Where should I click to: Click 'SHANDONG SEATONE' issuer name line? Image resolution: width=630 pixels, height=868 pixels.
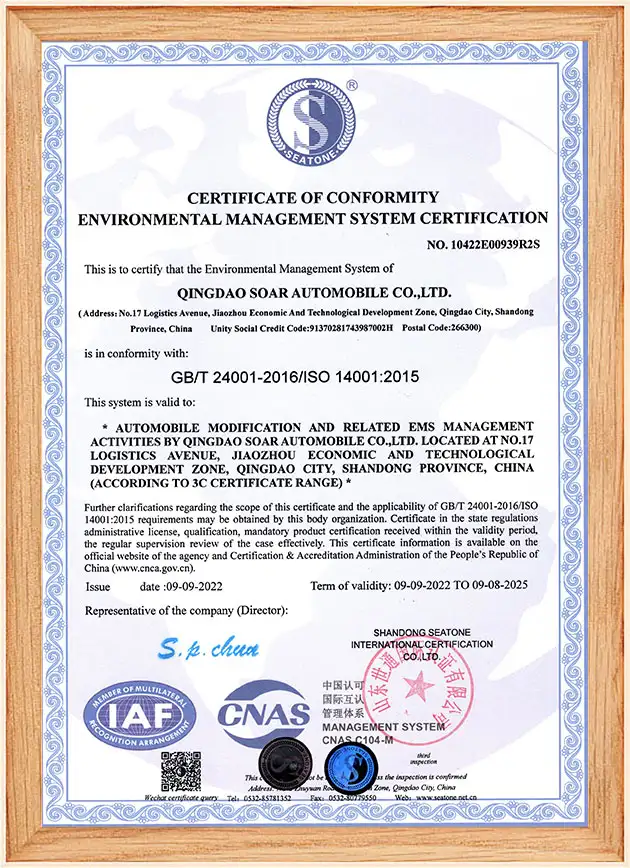(422, 632)
